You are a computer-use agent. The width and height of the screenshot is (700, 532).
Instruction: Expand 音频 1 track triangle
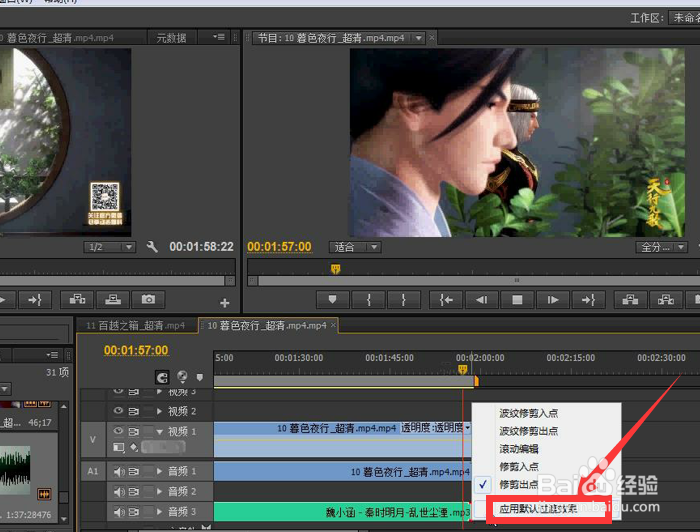pyautogui.click(x=159, y=471)
